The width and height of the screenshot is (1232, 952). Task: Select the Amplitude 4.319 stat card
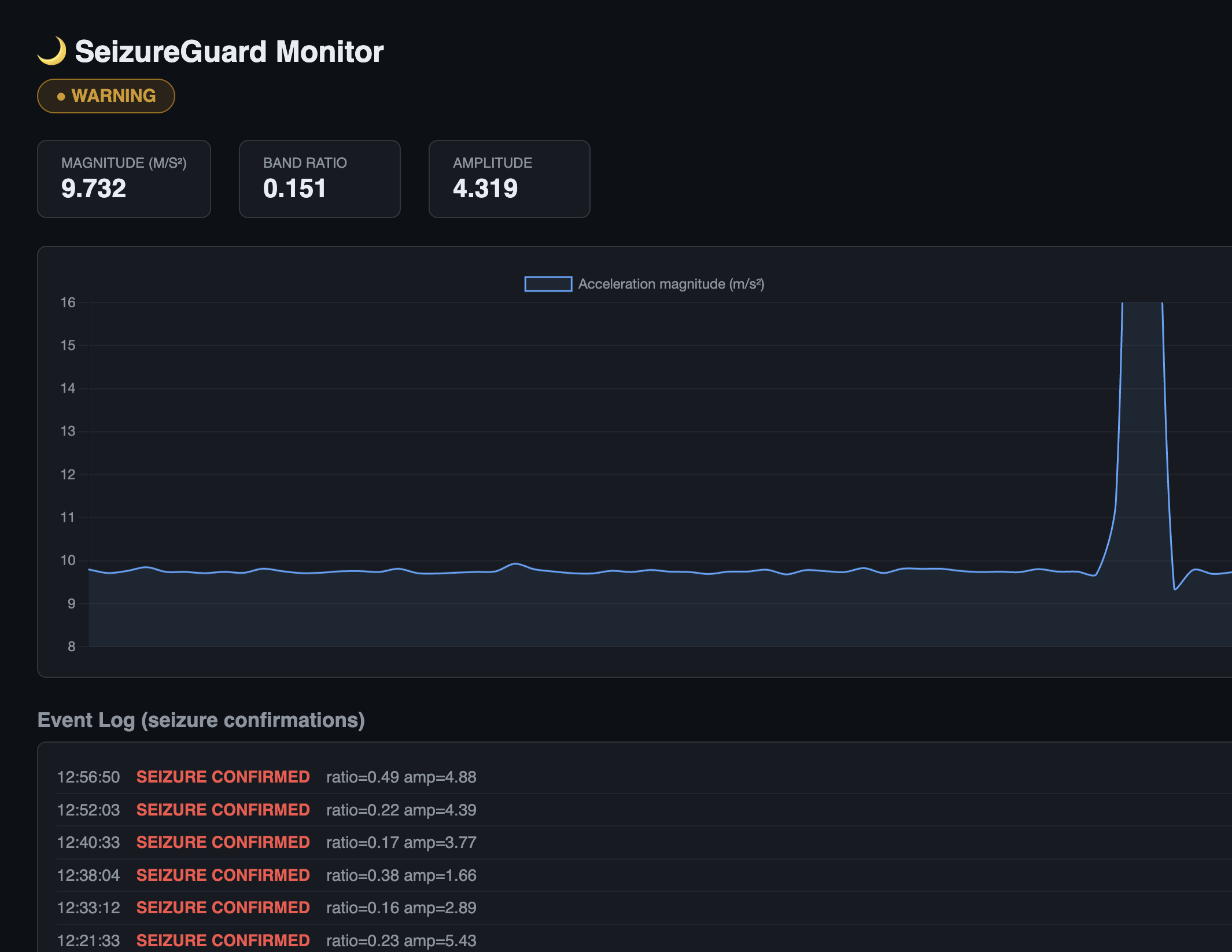(509, 179)
